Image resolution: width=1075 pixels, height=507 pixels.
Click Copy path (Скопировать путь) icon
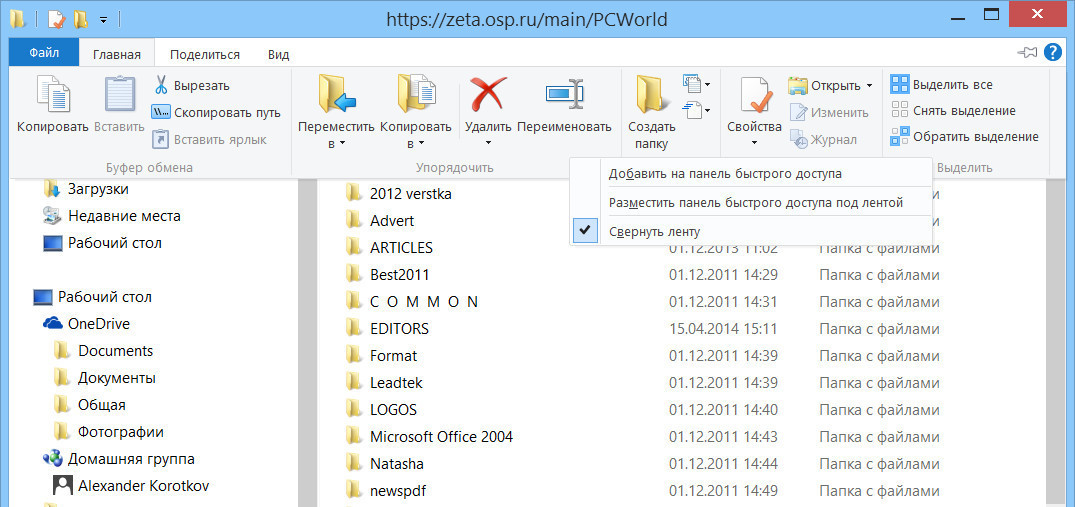coord(162,112)
